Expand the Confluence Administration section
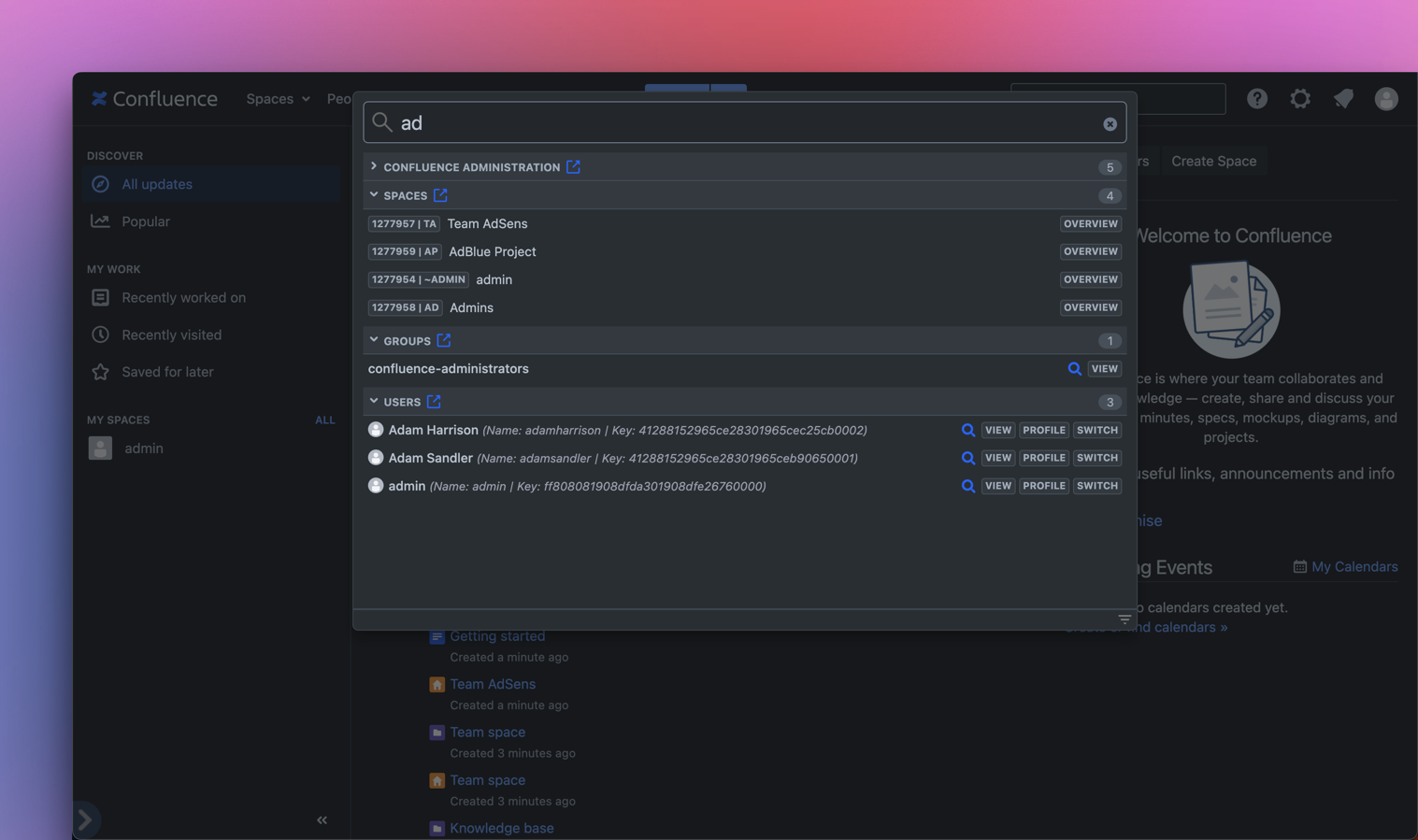Image resolution: width=1418 pixels, height=840 pixels. pyautogui.click(x=374, y=166)
